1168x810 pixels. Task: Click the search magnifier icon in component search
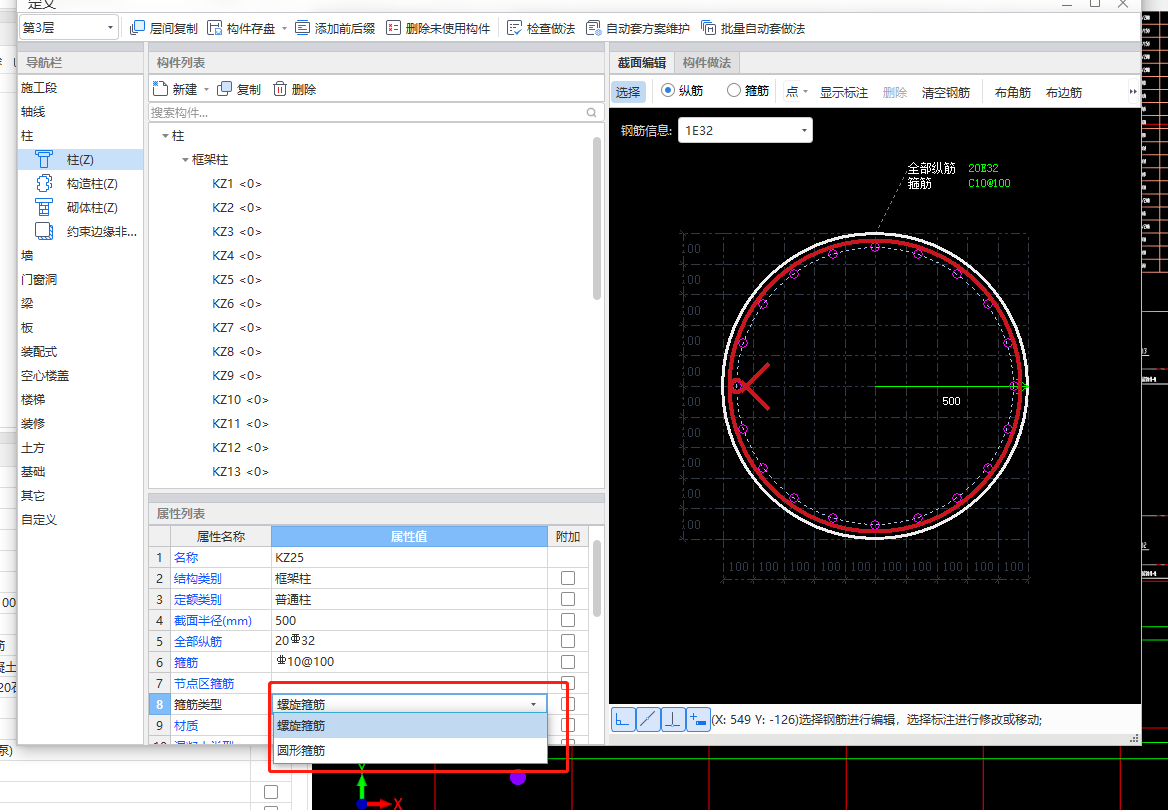(x=591, y=113)
